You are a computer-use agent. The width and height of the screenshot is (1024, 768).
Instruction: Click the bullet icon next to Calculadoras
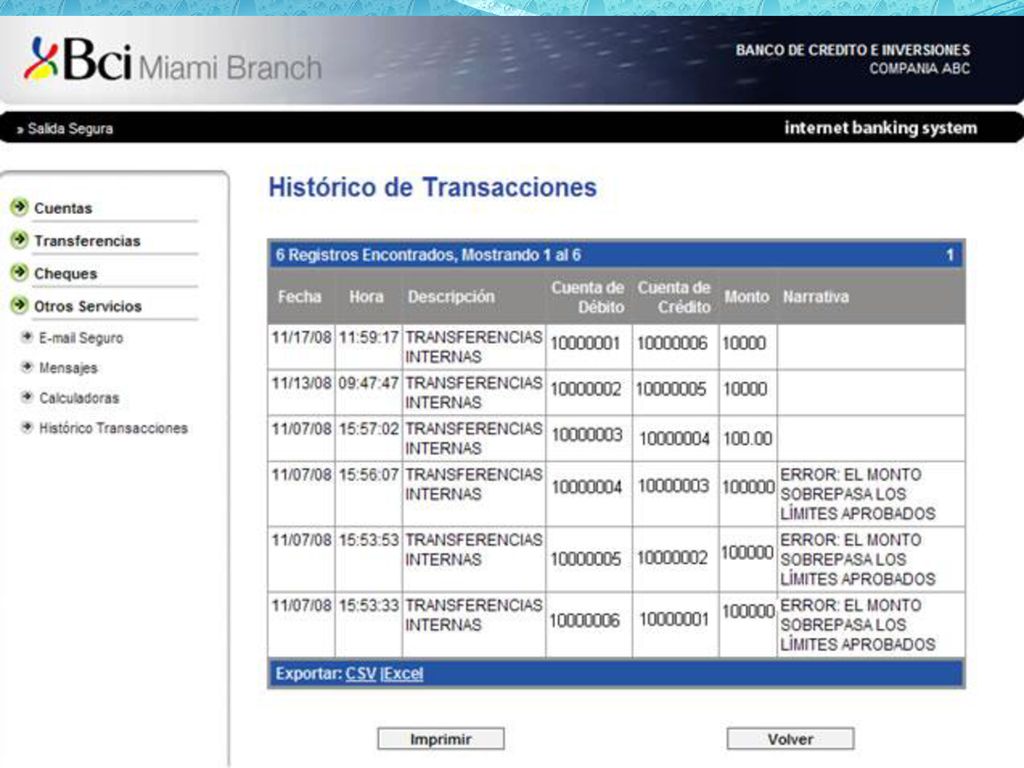click(x=27, y=397)
